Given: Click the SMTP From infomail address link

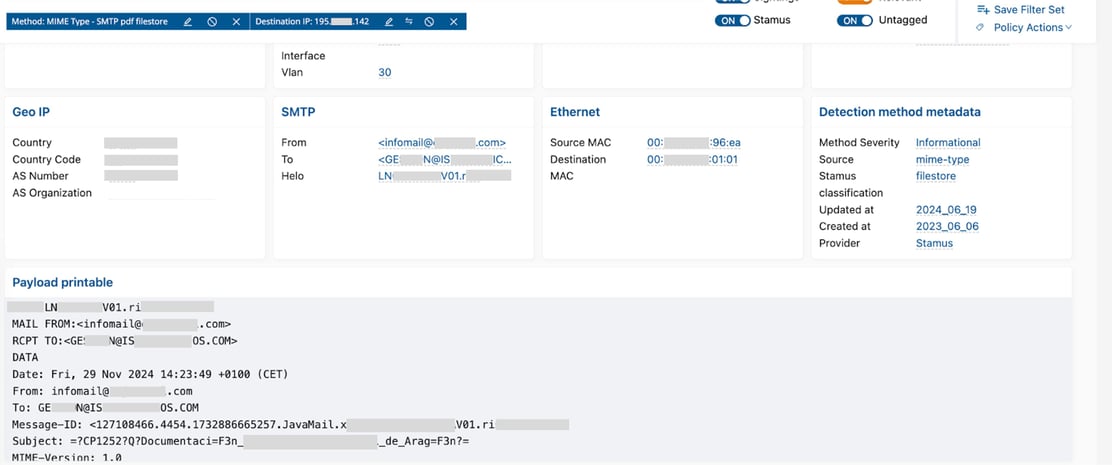Looking at the screenshot, I should 442,142.
